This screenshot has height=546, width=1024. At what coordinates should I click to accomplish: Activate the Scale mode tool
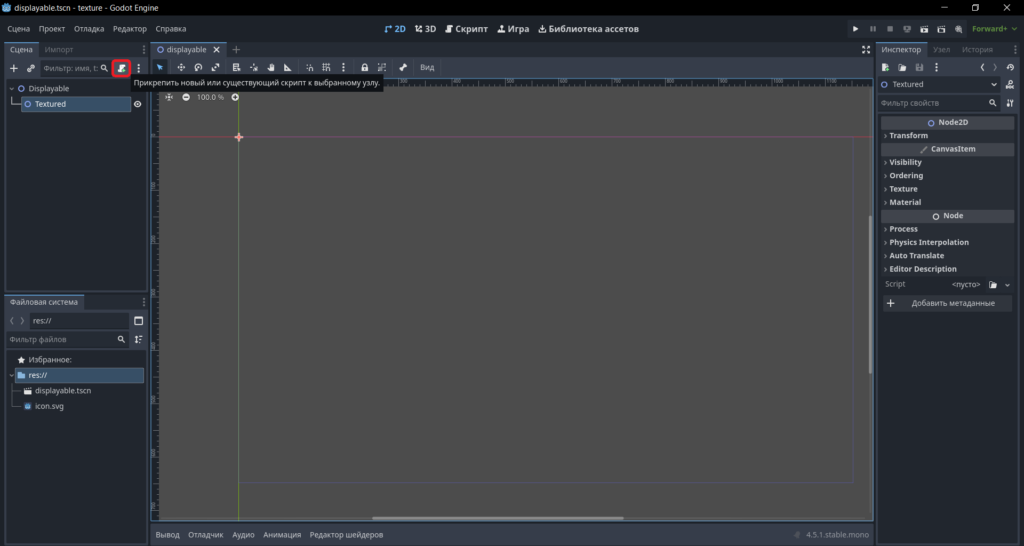click(215, 67)
